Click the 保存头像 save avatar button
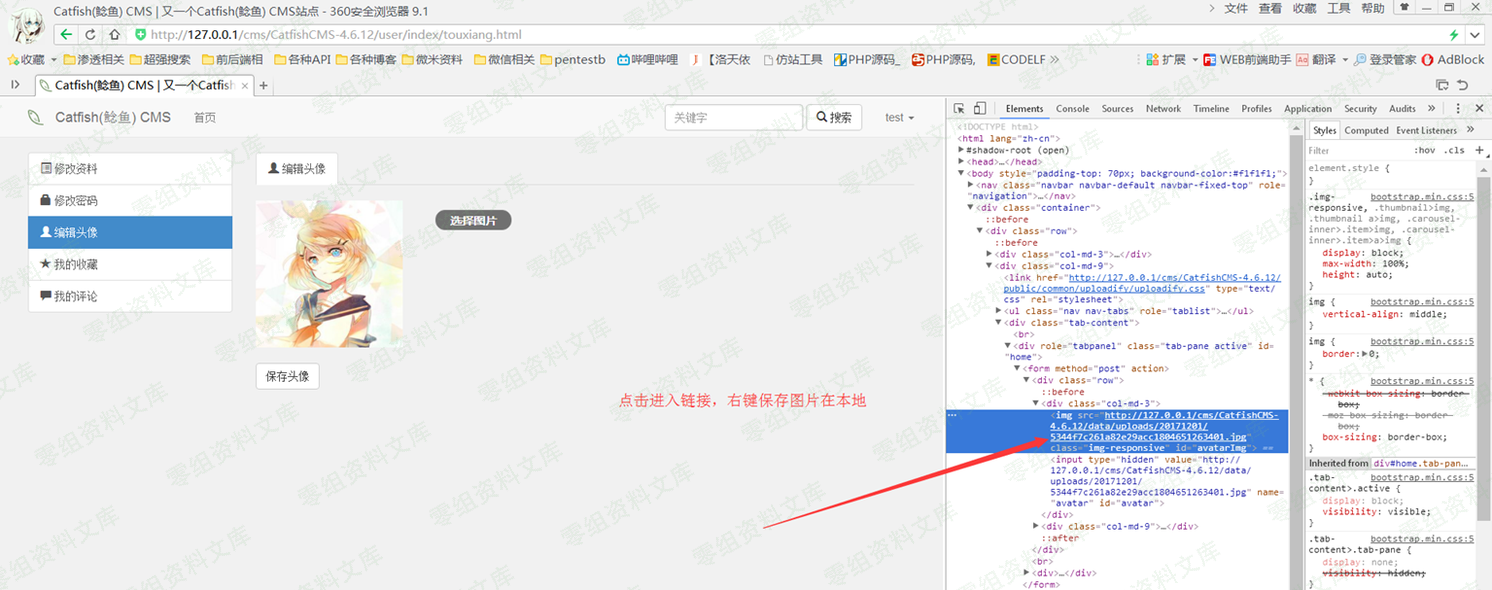The image size is (1492, 590). (x=288, y=376)
